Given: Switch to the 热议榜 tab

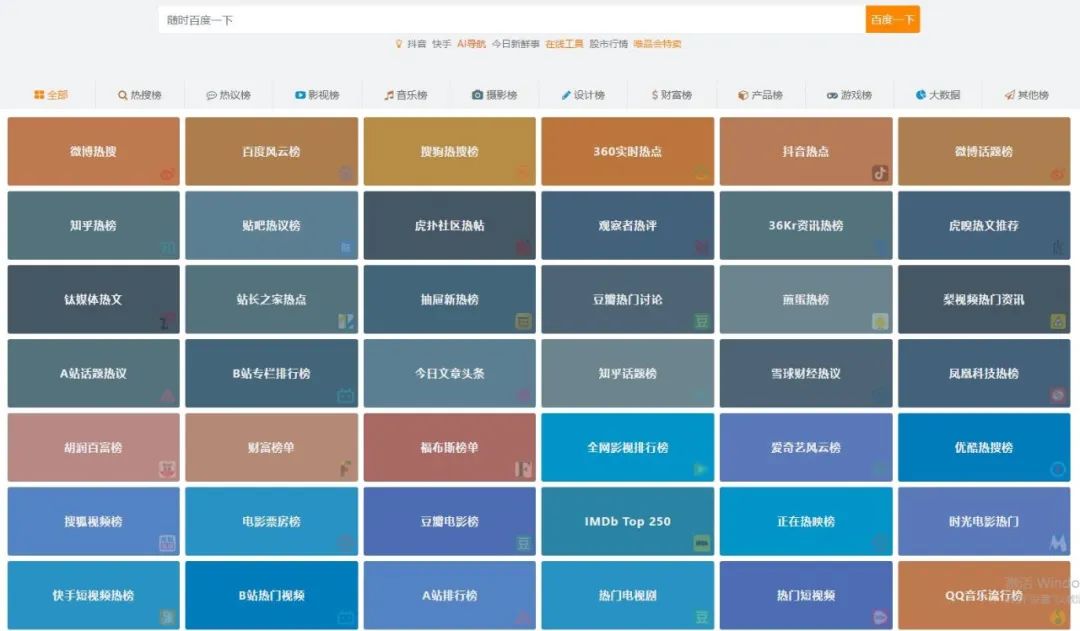Looking at the screenshot, I should tap(229, 95).
